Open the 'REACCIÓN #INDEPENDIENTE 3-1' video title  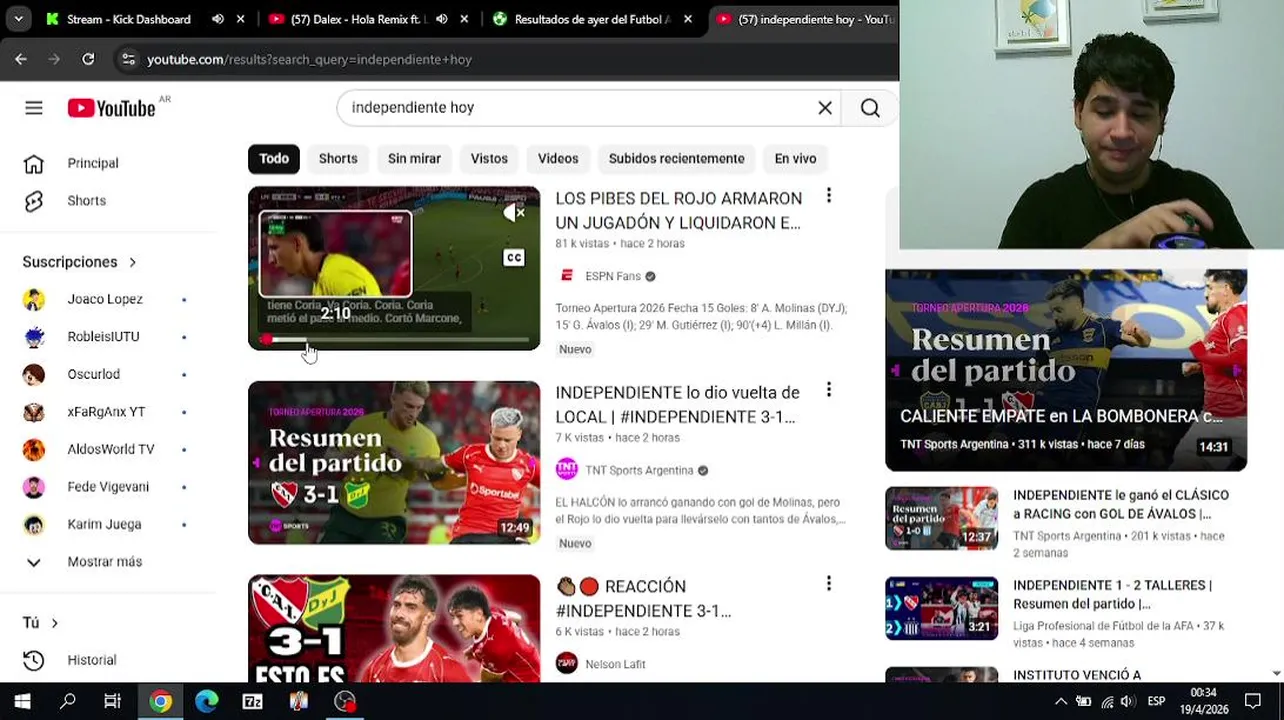(x=643, y=598)
